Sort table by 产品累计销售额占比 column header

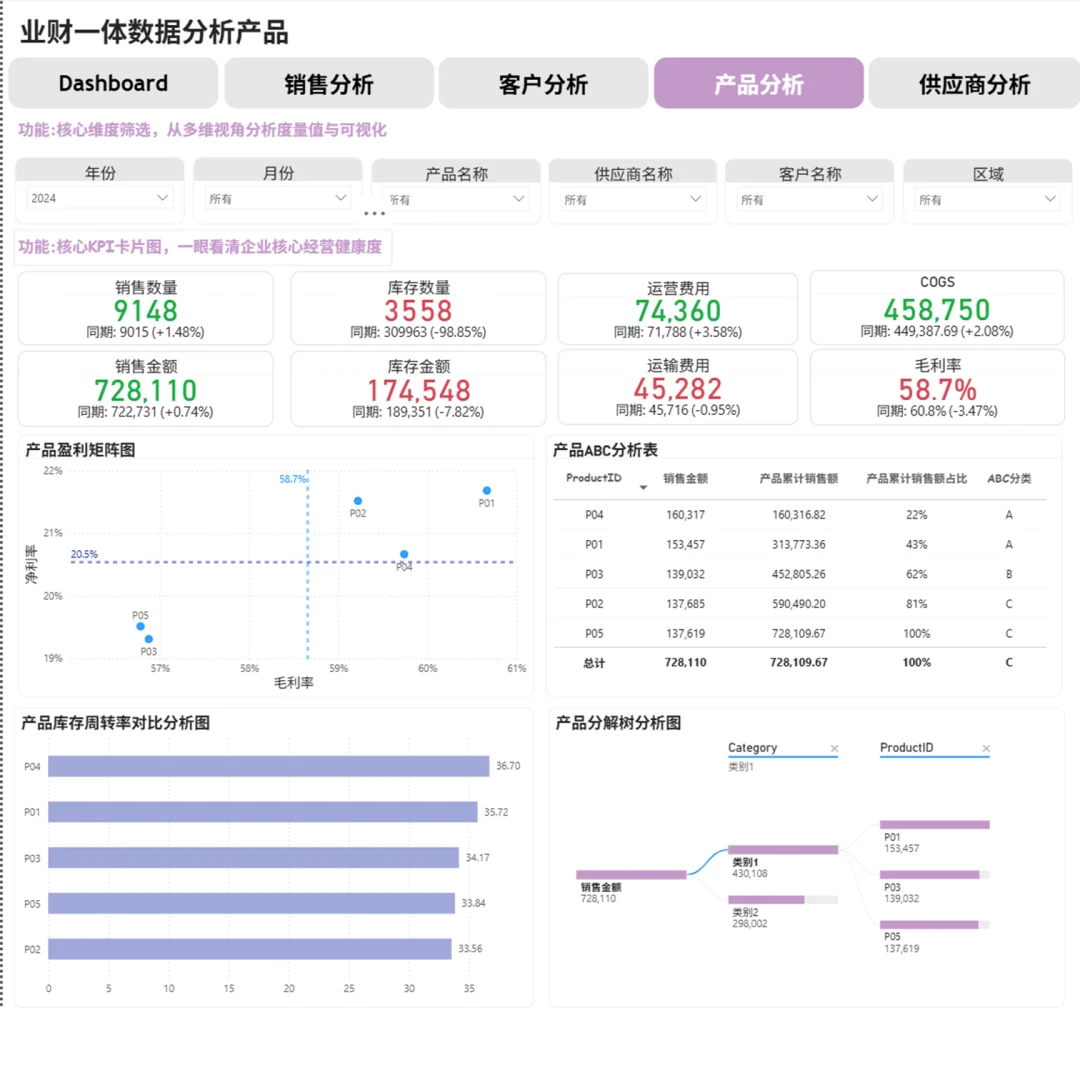pos(917,479)
